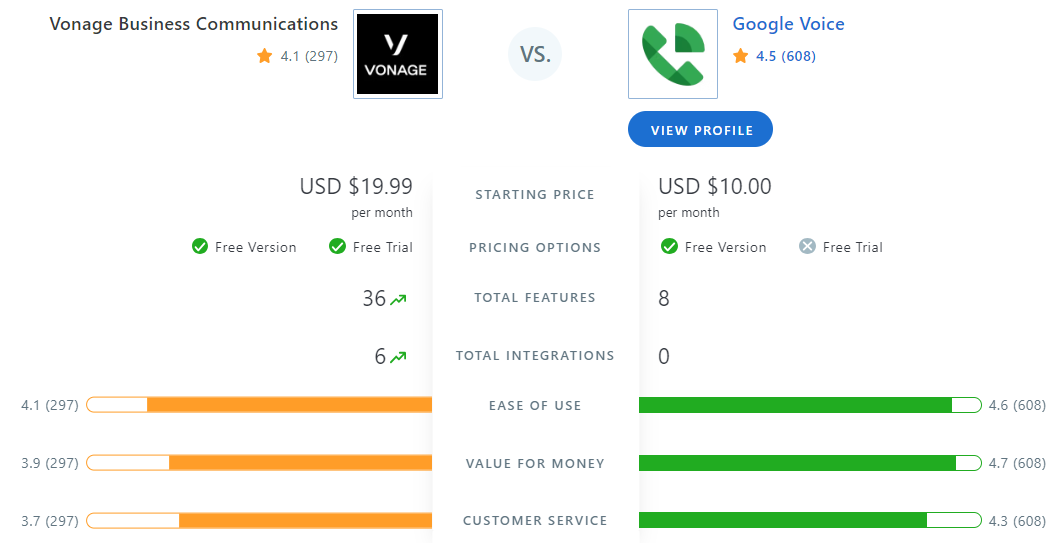The width and height of the screenshot is (1060, 543).
Task: Click Google Voice green Value for Money bar
Action: (797, 463)
